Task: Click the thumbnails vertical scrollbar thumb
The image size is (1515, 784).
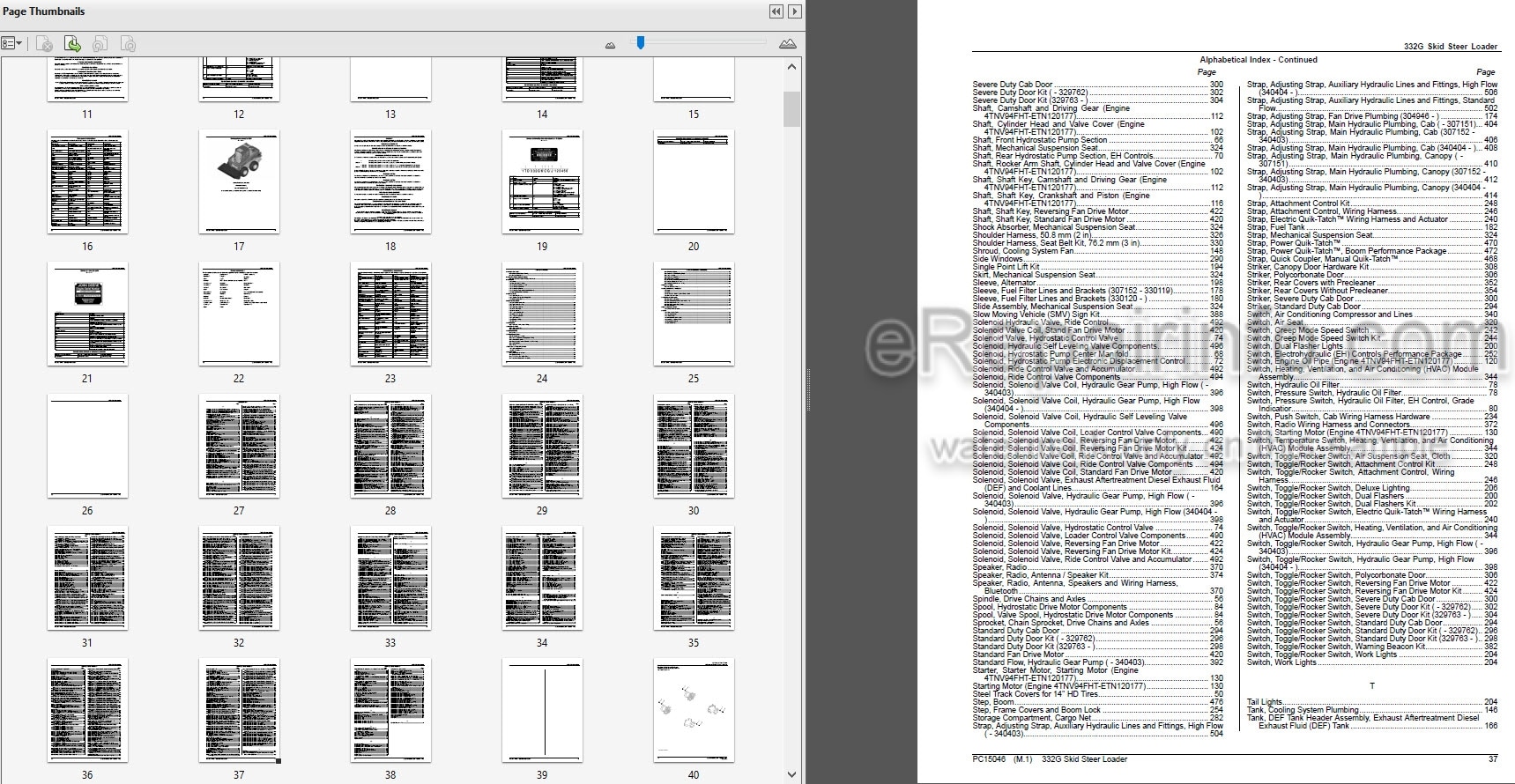Action: 791,108
